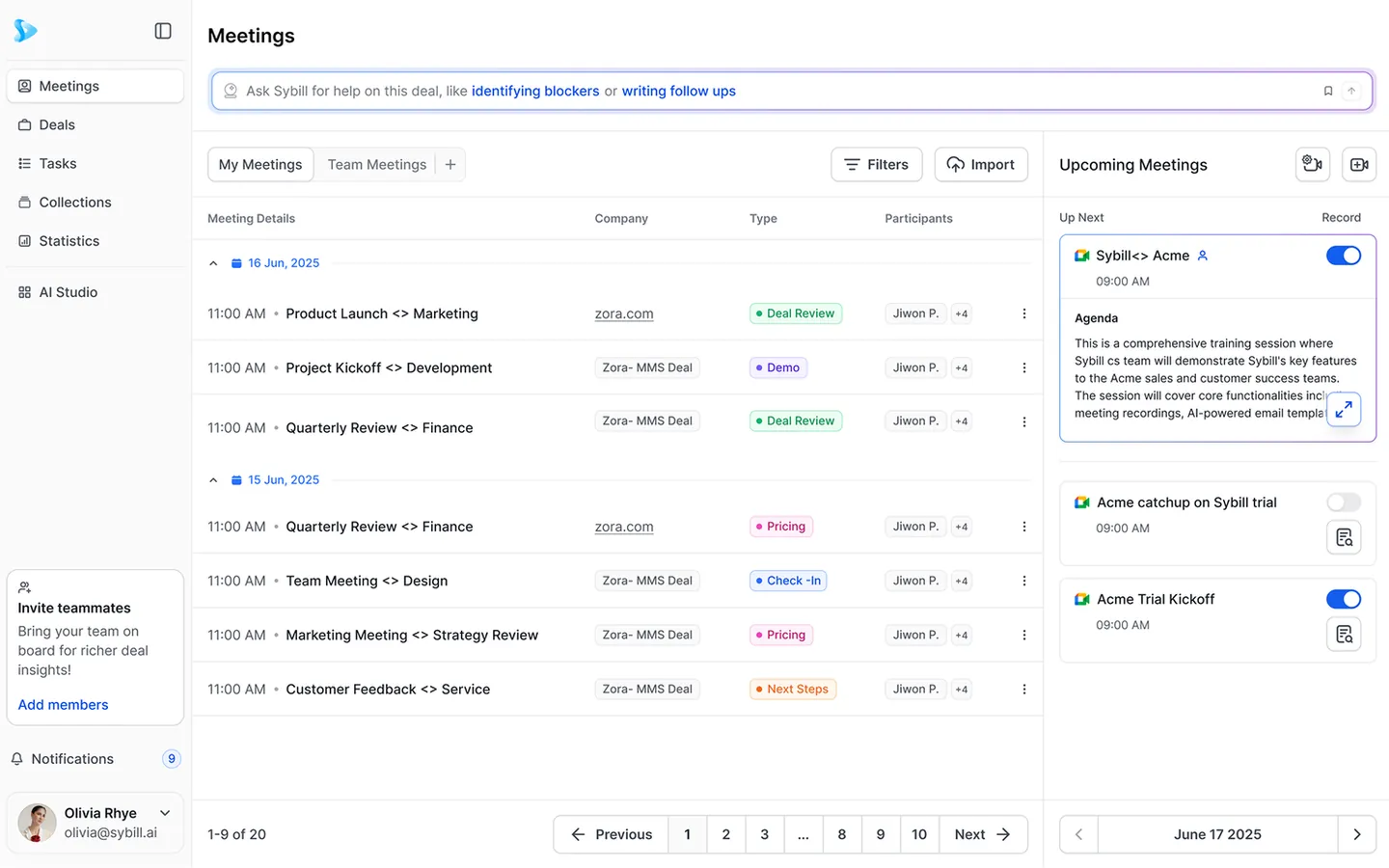Go to page 10 in pagination

(919, 834)
